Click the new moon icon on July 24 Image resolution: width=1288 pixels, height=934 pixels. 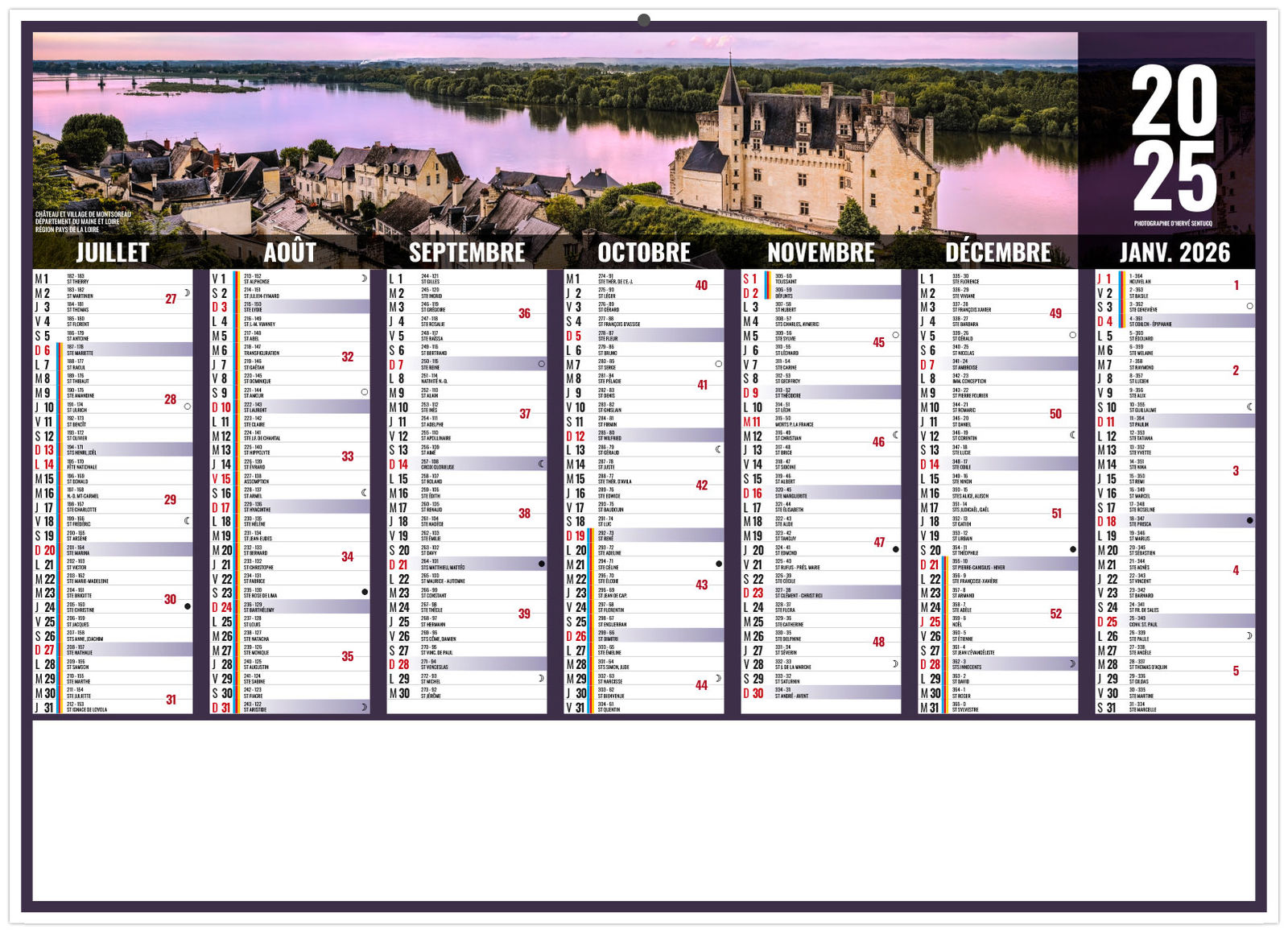pyautogui.click(x=188, y=606)
